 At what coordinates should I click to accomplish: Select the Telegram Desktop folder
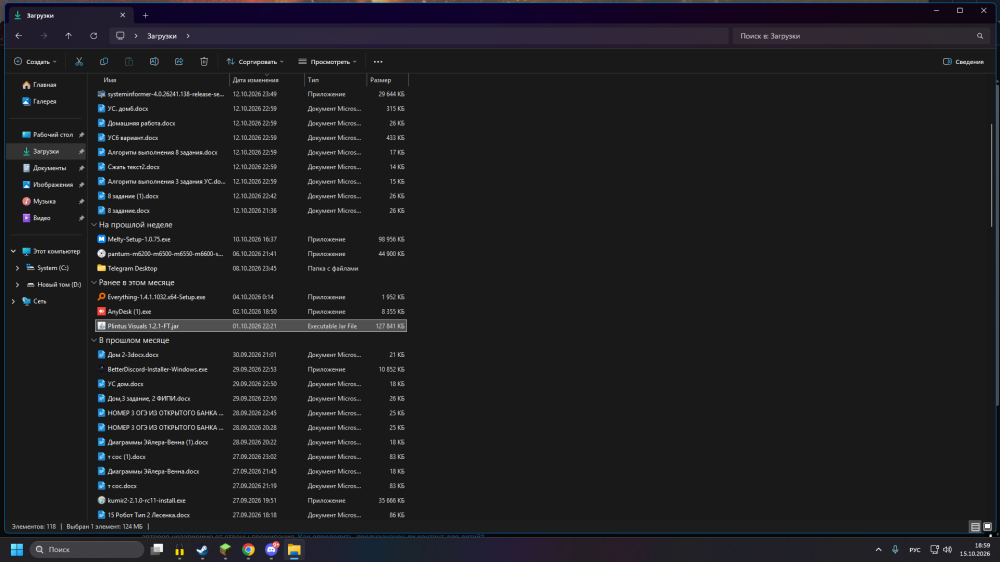point(251,269)
